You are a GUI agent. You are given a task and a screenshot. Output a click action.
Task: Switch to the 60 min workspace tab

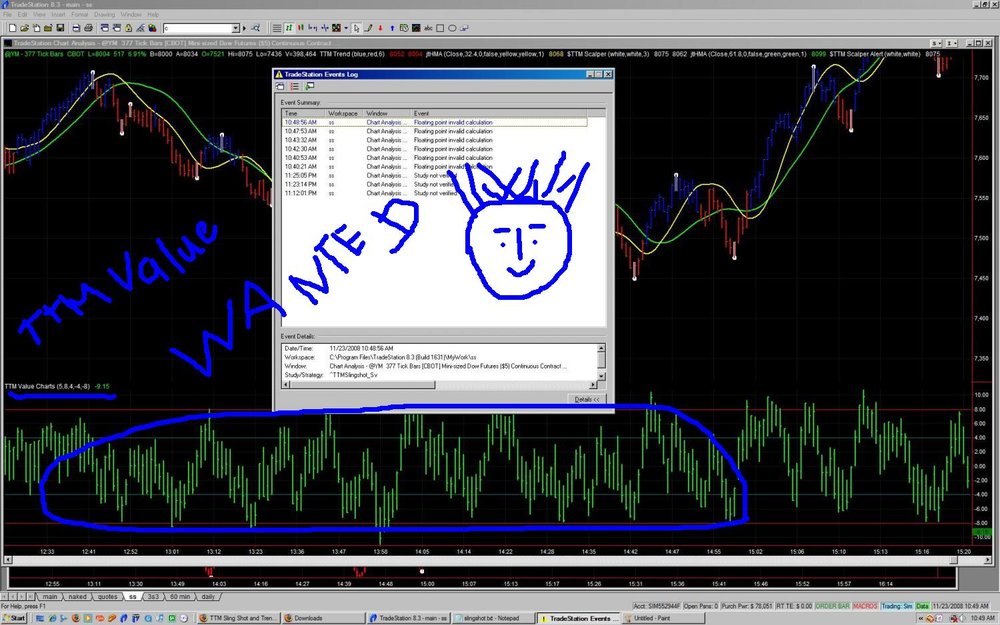(180, 597)
